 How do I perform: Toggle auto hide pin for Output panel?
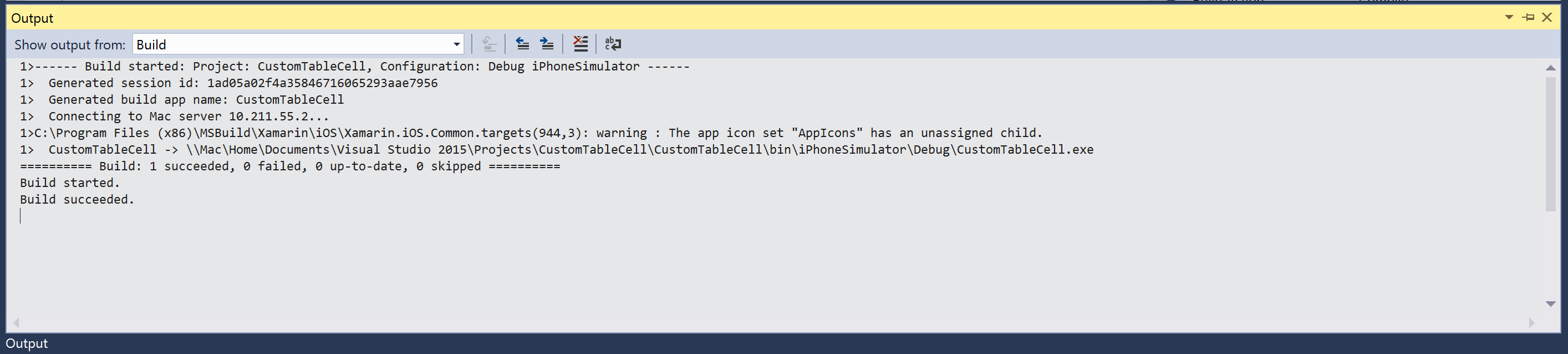[1529, 18]
